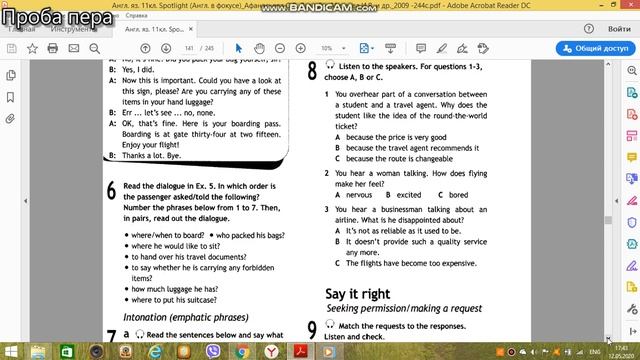This screenshot has width=640, height=360.
Task: Click the expand tools pane arrow icon
Action: [x=633, y=331]
